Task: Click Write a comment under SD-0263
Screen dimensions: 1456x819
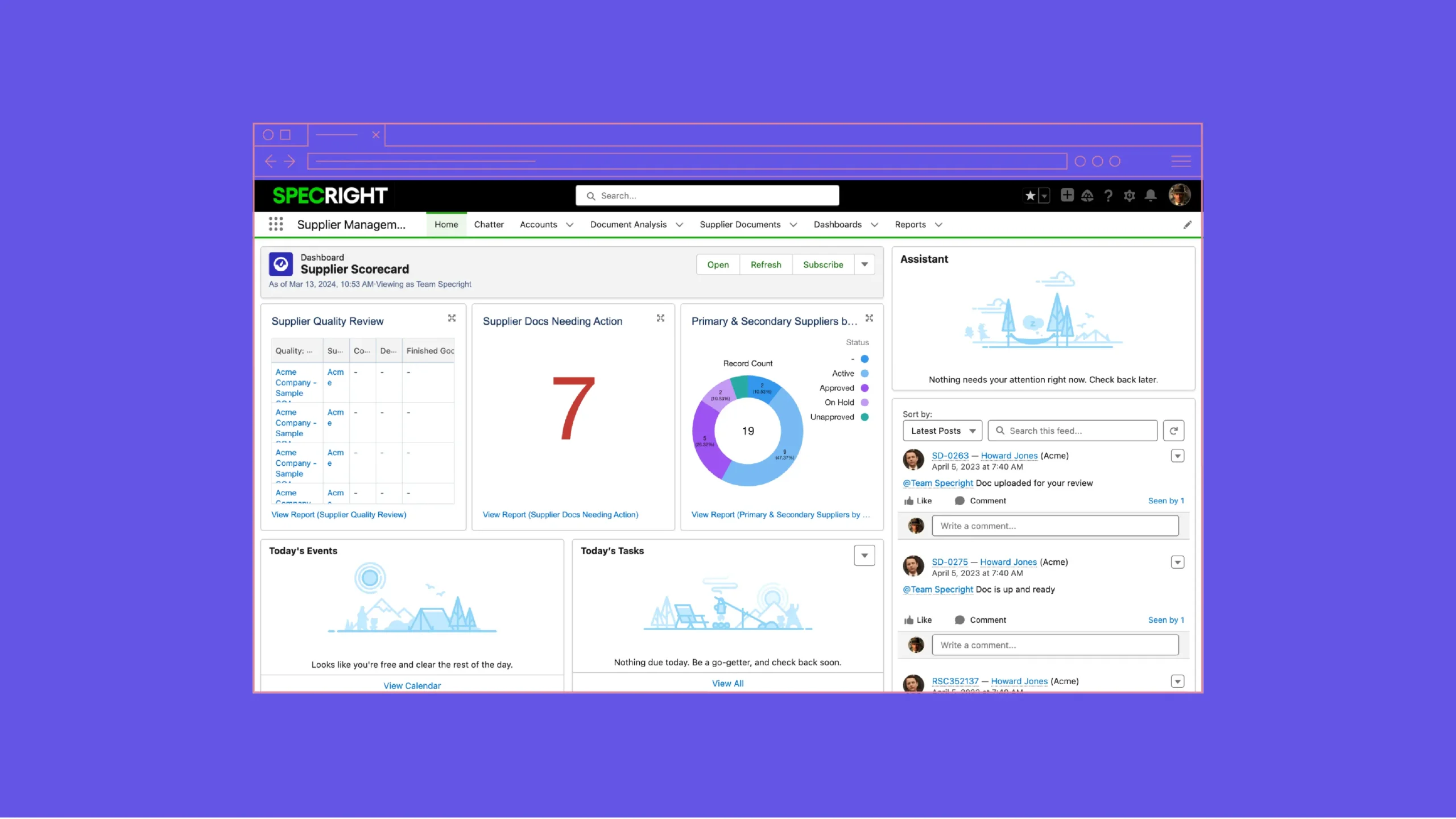Action: [1055, 526]
